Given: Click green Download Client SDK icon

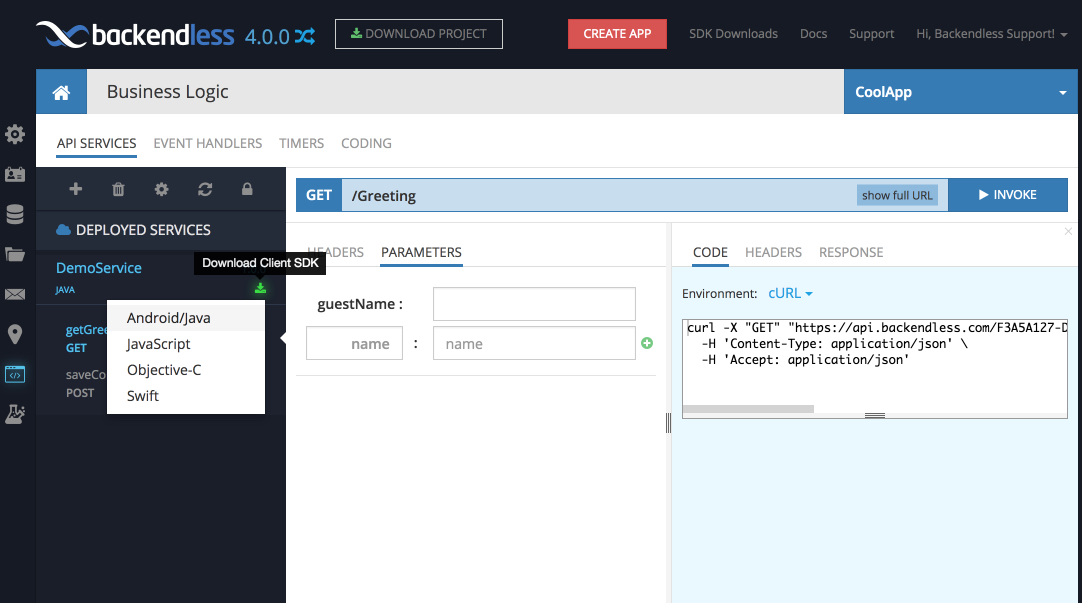Looking at the screenshot, I should tap(260, 288).
